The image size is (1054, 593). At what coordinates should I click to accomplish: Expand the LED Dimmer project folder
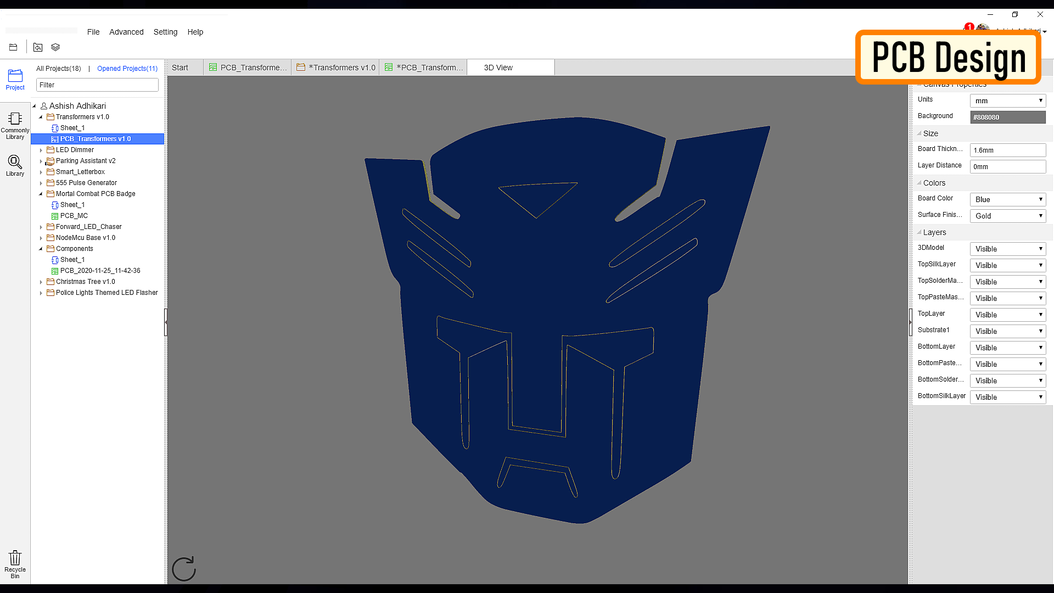(x=41, y=150)
